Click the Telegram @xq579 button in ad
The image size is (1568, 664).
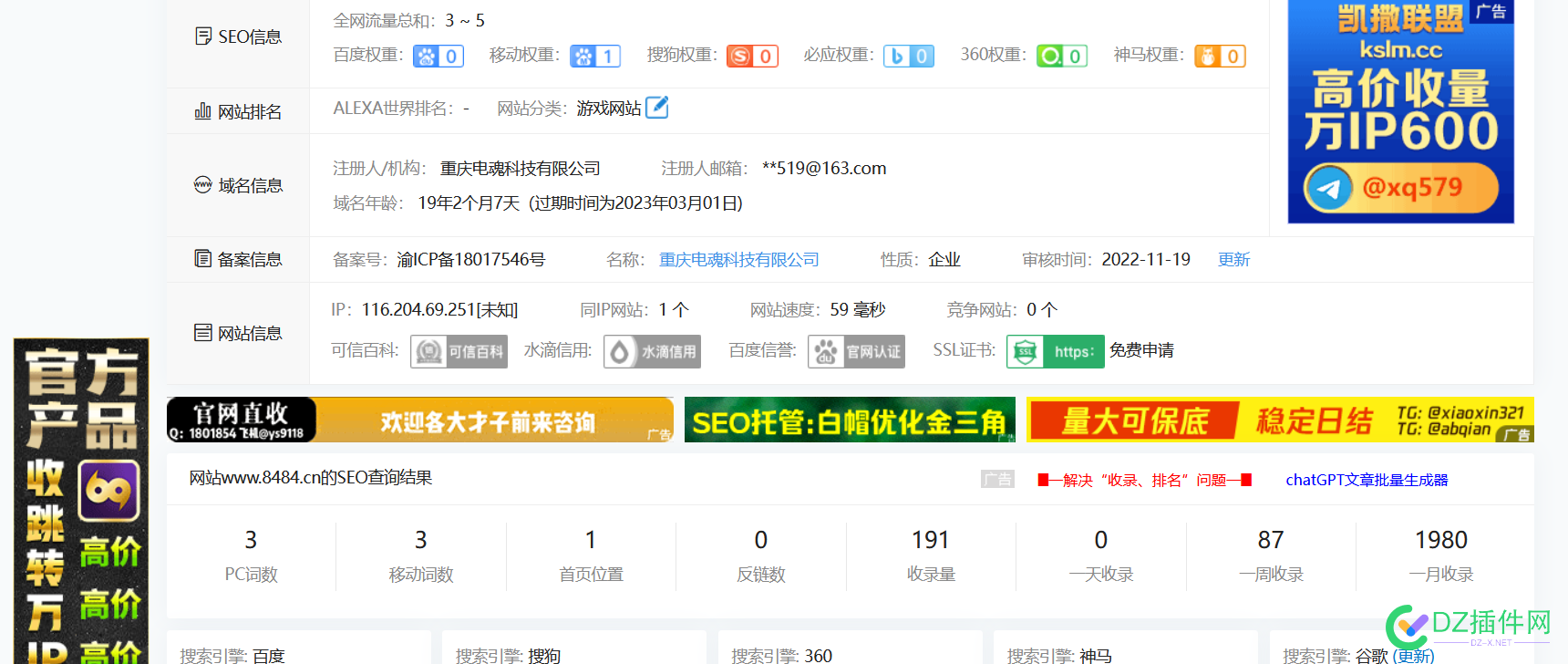(x=1401, y=188)
